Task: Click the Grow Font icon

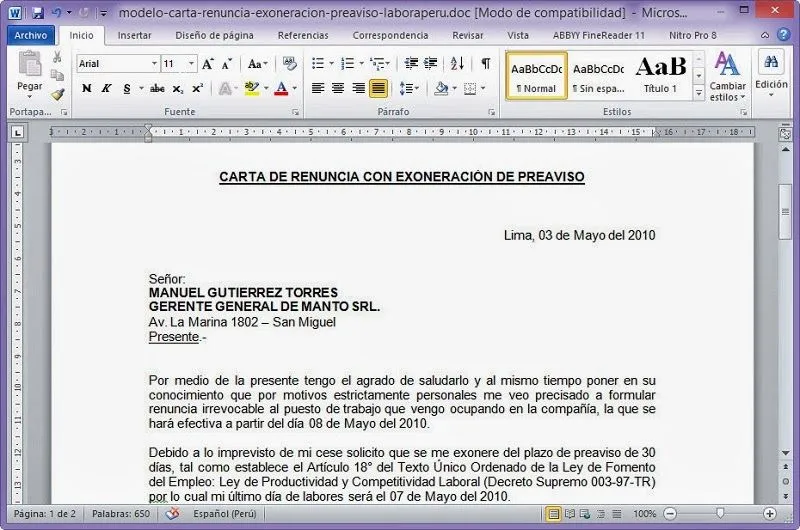Action: [x=207, y=64]
